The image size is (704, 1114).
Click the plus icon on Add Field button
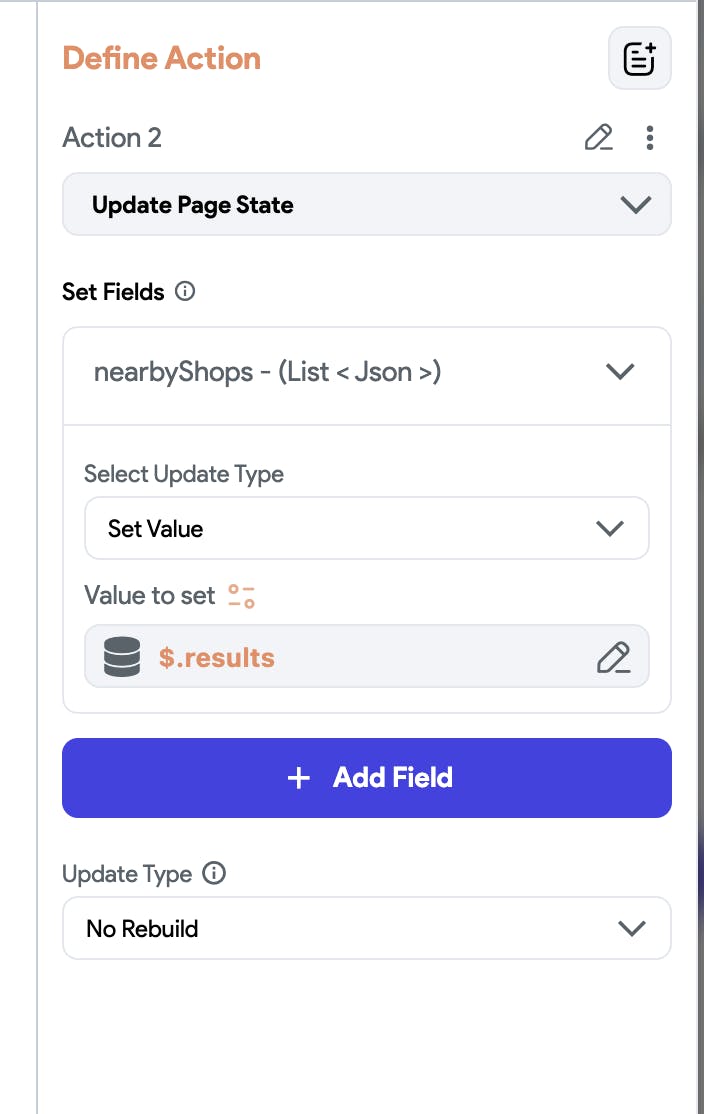point(298,778)
